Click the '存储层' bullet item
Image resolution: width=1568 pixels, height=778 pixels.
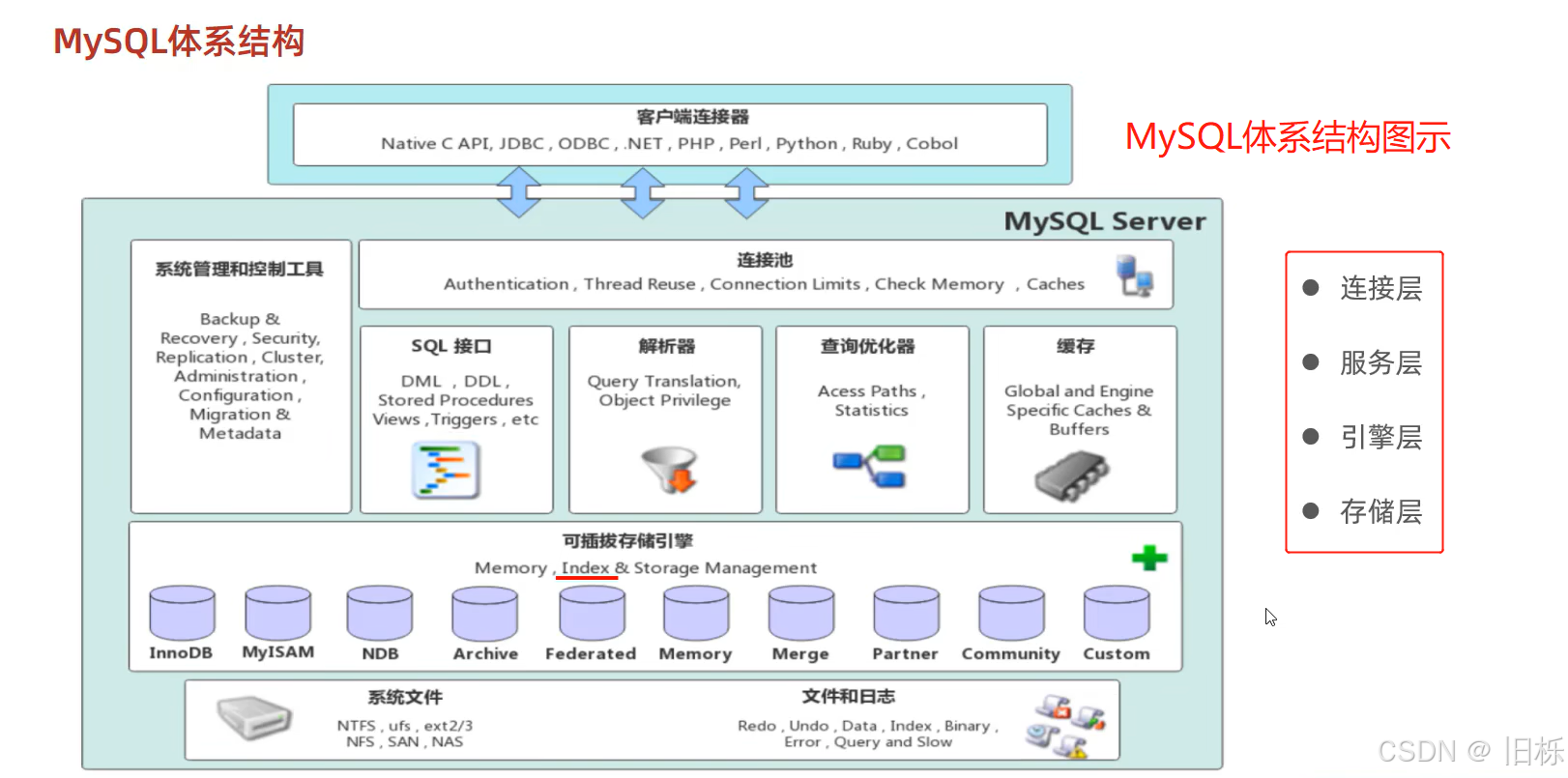pos(1363,511)
